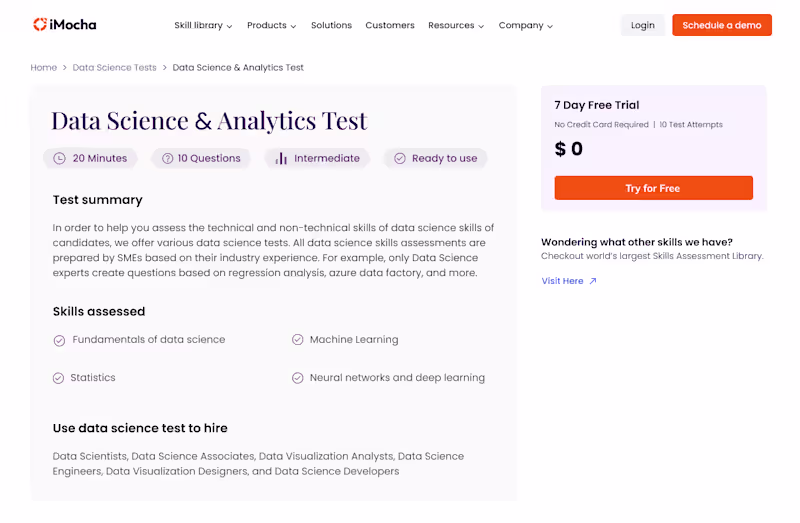The width and height of the screenshot is (800, 523).
Task: Click the bar chart icon beside Intermediate
Action: 281,158
